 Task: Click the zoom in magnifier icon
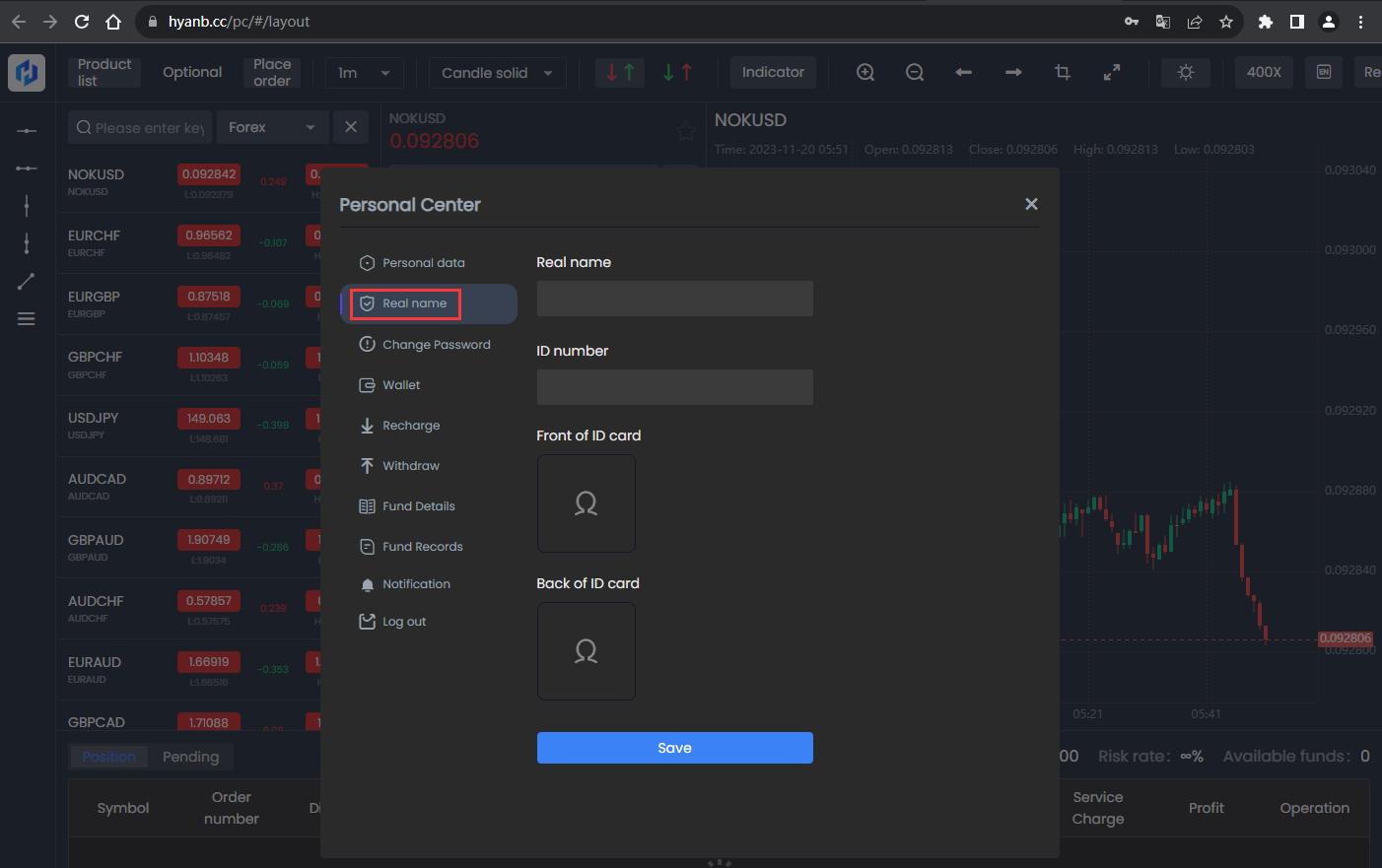(x=865, y=72)
